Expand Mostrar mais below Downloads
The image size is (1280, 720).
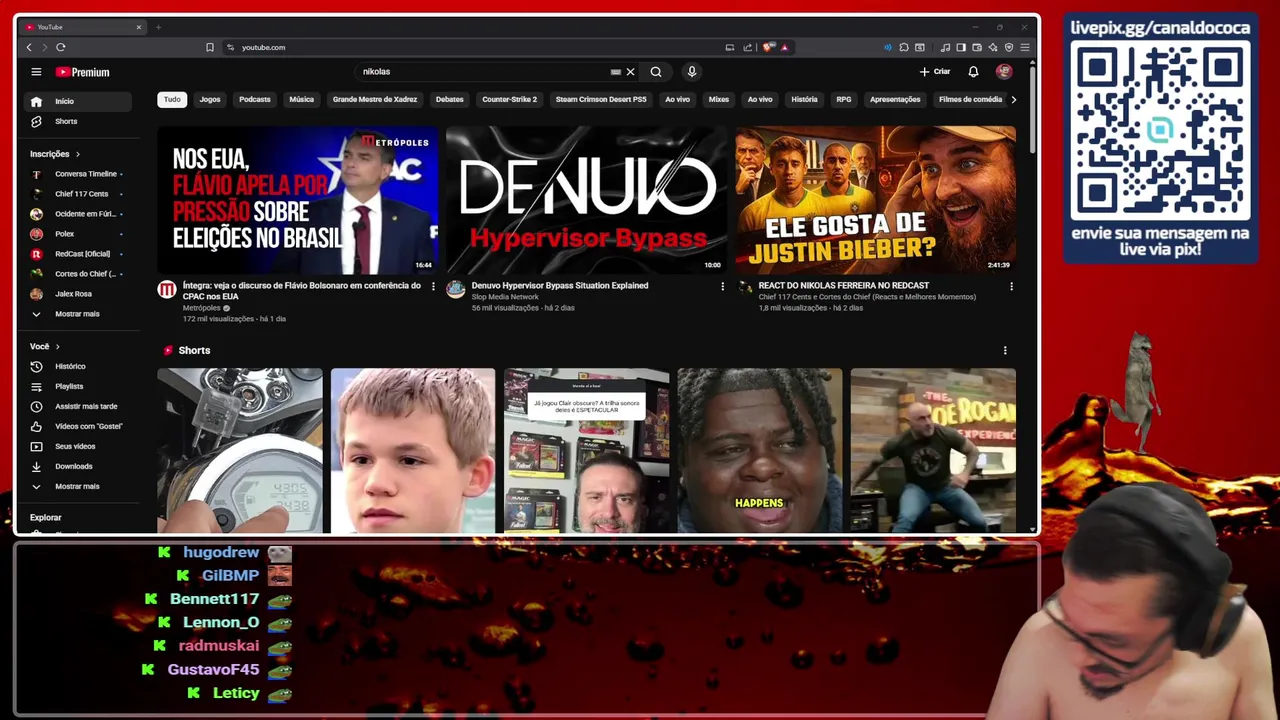click(x=78, y=486)
